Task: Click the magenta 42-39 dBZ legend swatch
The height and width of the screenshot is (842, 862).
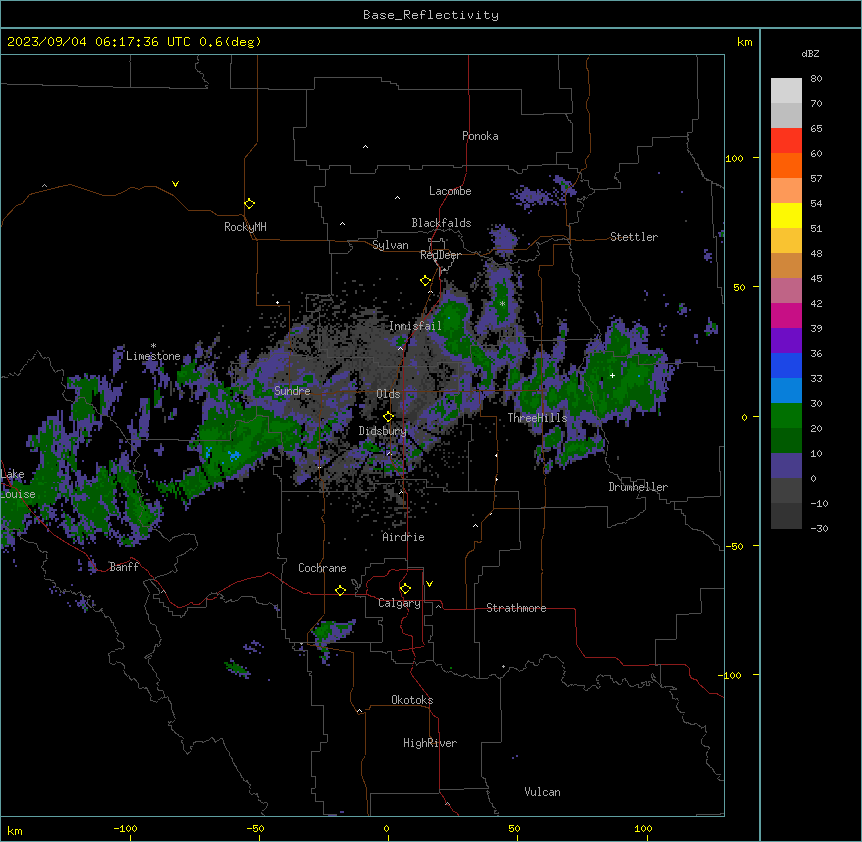Action: pyautogui.click(x=786, y=315)
